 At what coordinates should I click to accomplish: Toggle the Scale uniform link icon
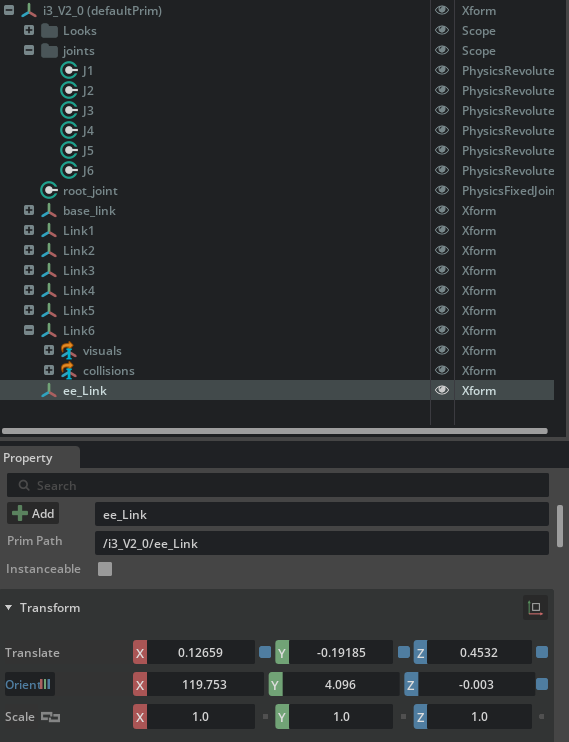coord(50,717)
